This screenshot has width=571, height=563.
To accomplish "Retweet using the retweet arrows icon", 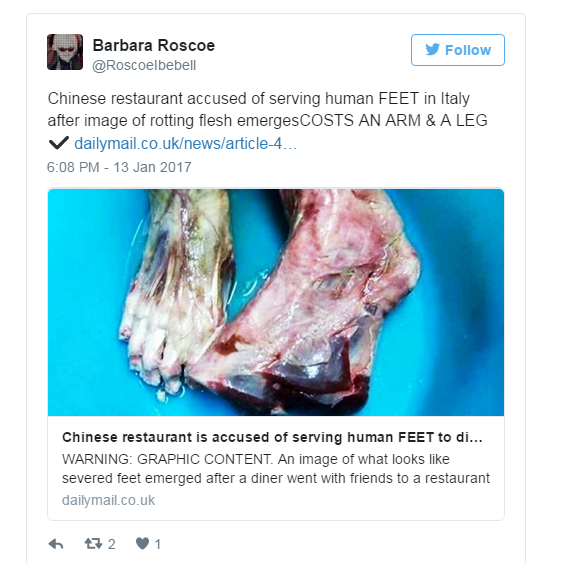I will click(x=93, y=544).
